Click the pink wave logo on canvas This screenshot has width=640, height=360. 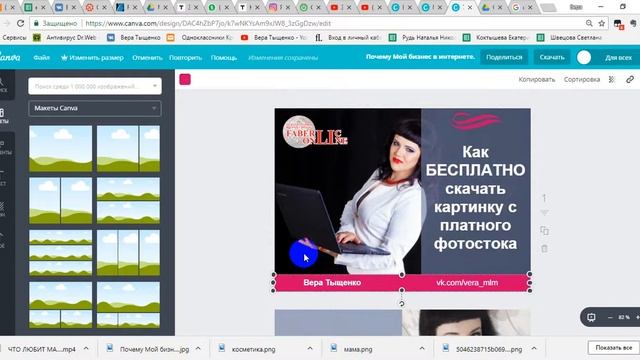point(476,121)
